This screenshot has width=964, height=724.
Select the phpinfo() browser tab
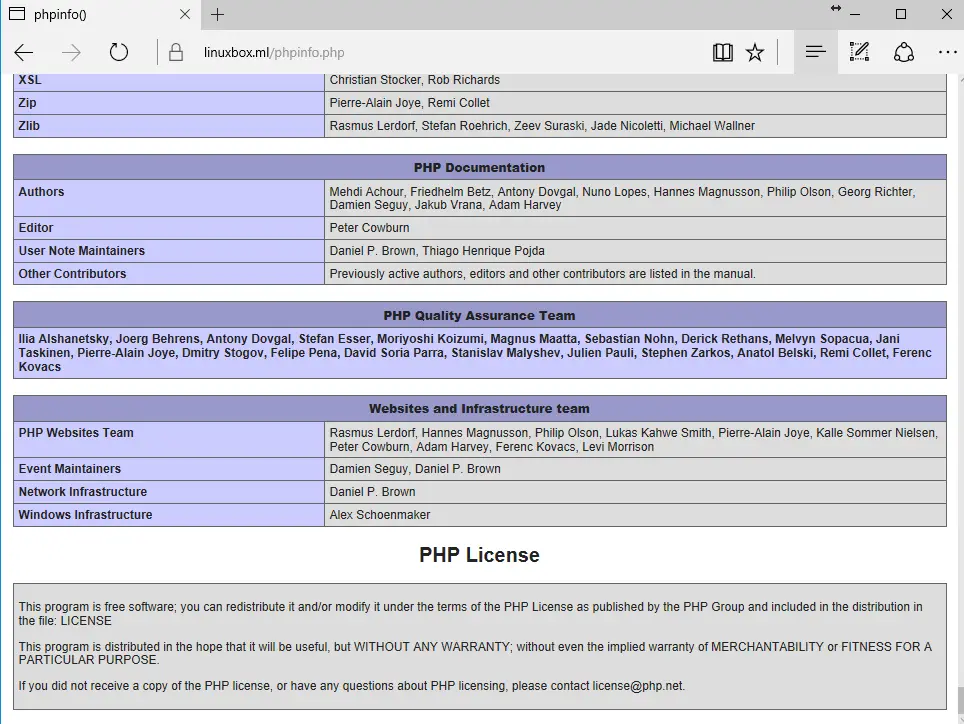(x=100, y=15)
